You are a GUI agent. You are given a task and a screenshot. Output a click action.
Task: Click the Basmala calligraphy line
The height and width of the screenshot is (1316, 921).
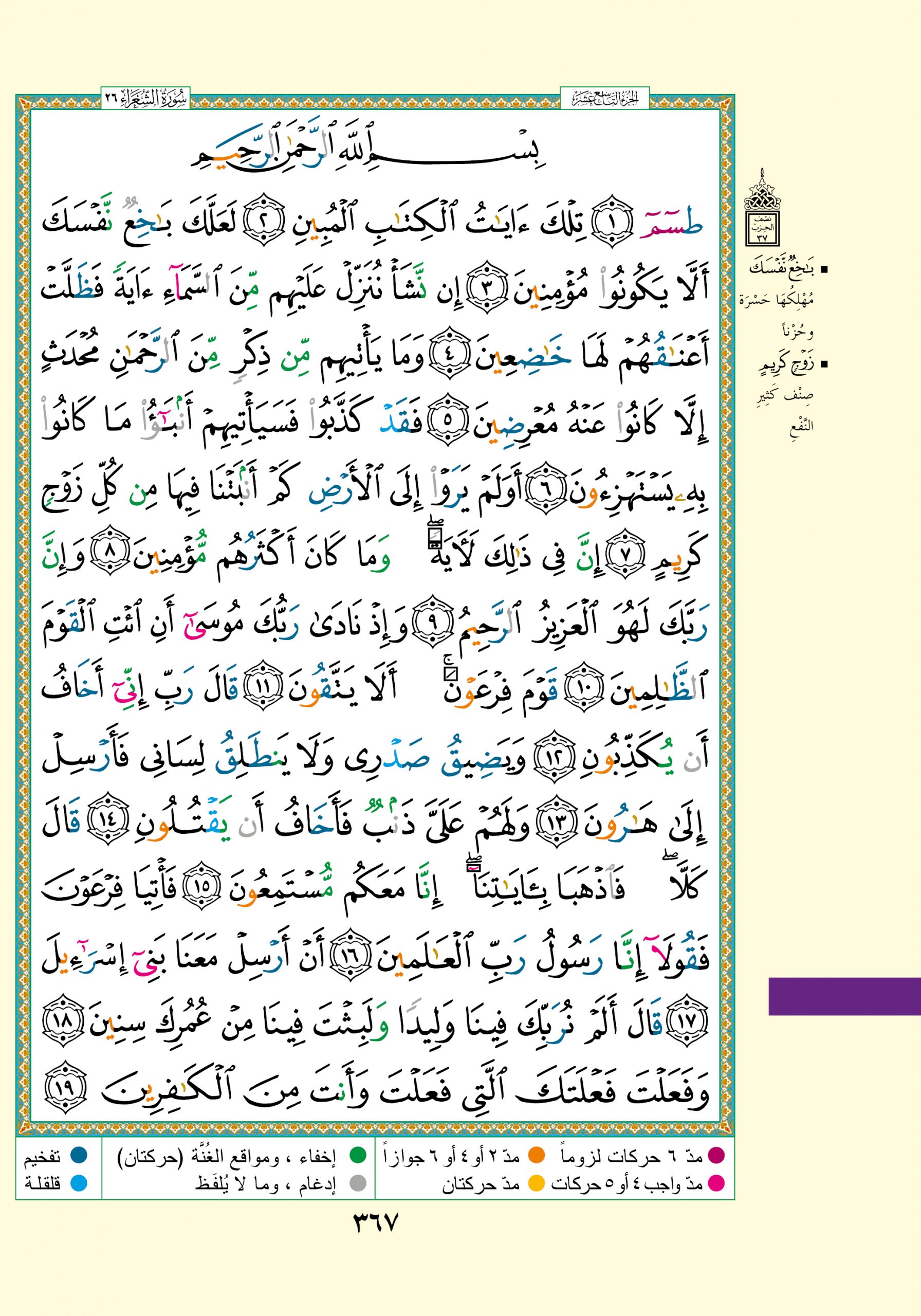[x=367, y=154]
